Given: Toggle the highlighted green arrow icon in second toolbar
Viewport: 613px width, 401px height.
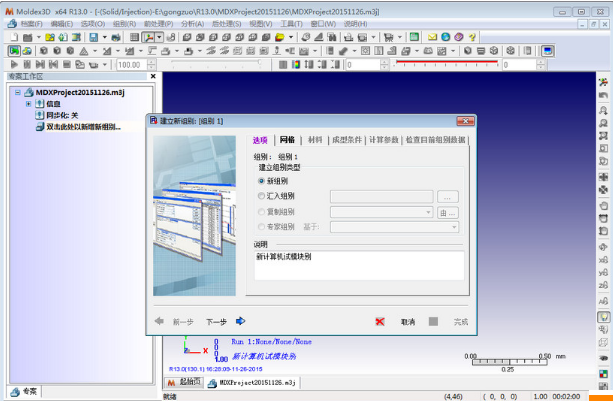Looking at the screenshot, I should (x=14, y=51).
